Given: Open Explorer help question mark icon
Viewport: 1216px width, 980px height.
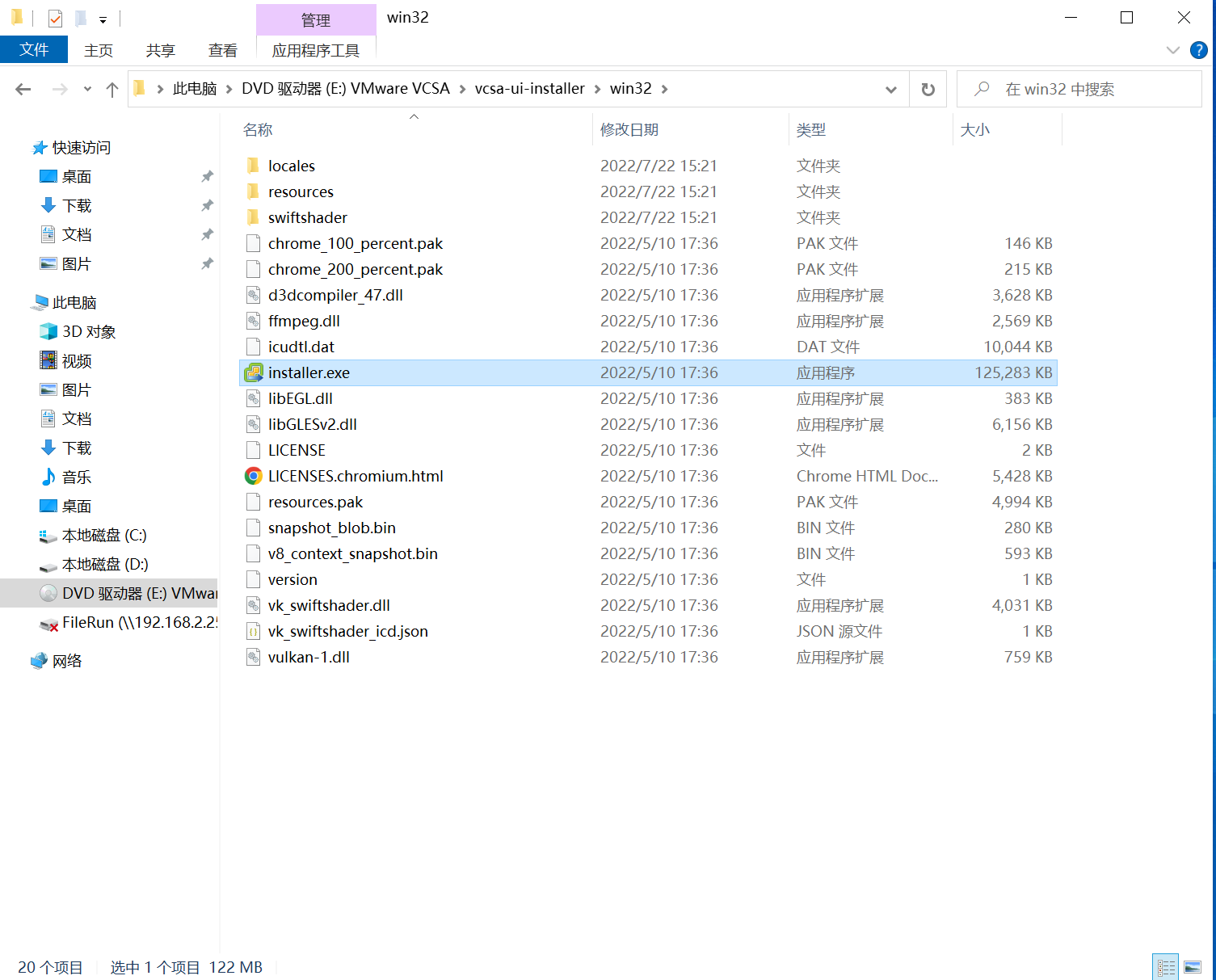Looking at the screenshot, I should pos(1199,50).
